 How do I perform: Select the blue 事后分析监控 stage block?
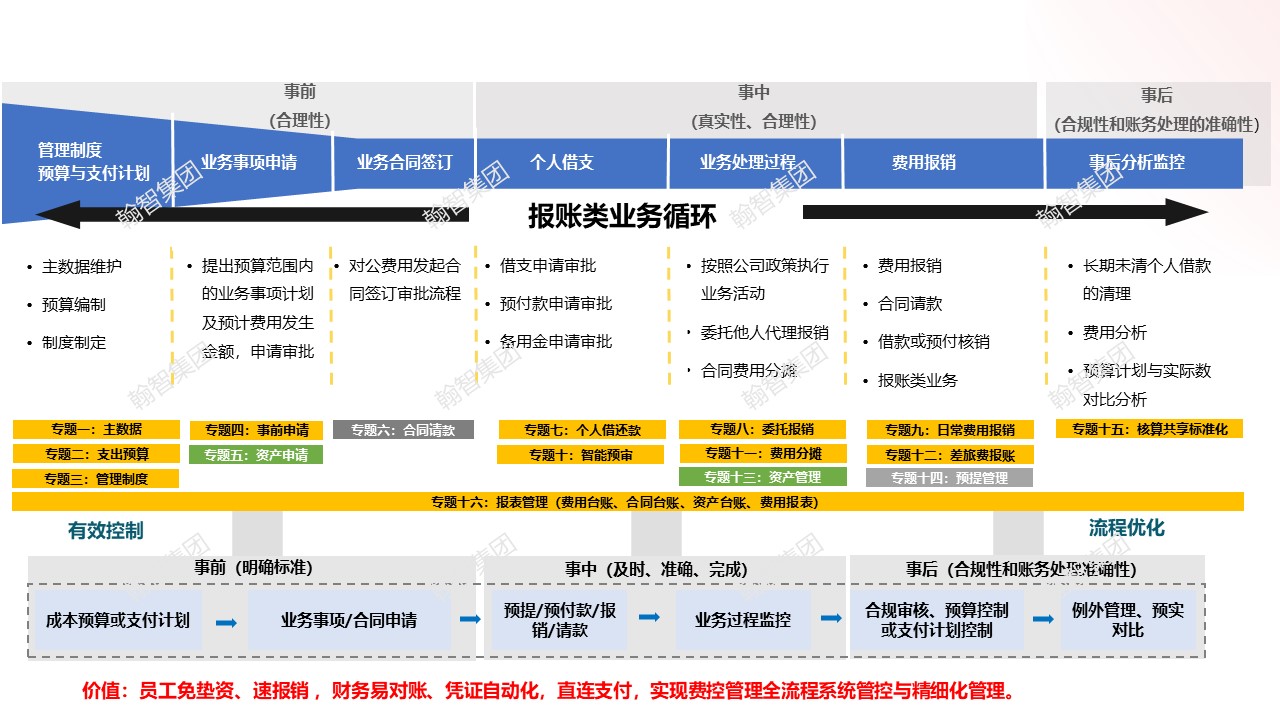click(x=1144, y=163)
